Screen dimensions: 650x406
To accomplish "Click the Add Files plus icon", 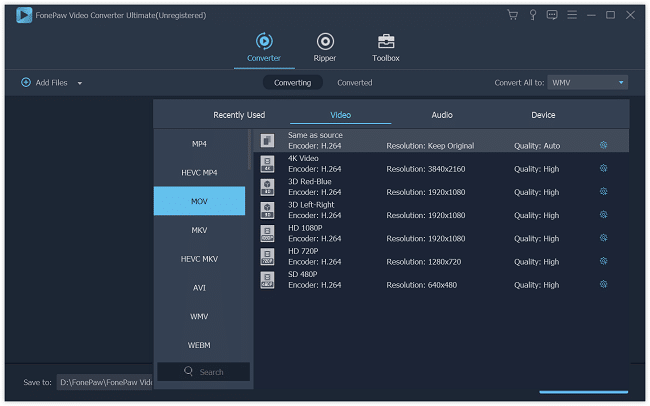I will pos(26,82).
